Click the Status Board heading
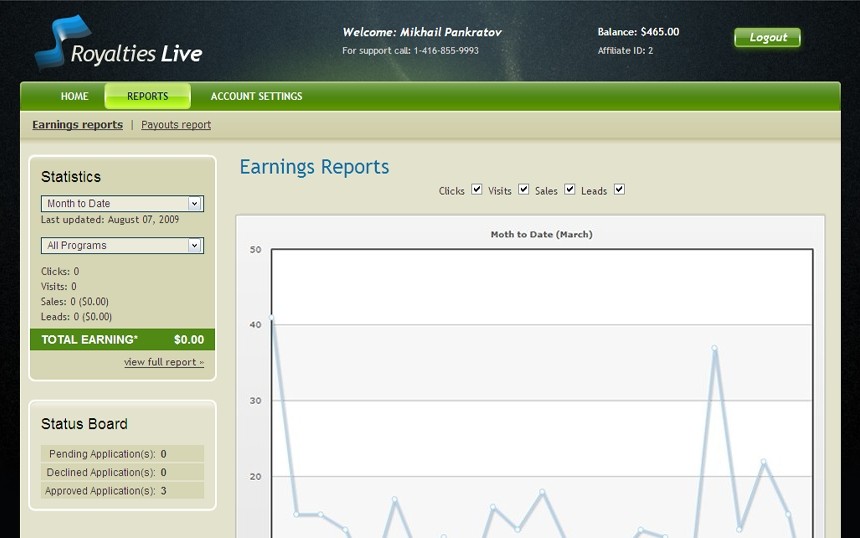 click(84, 424)
